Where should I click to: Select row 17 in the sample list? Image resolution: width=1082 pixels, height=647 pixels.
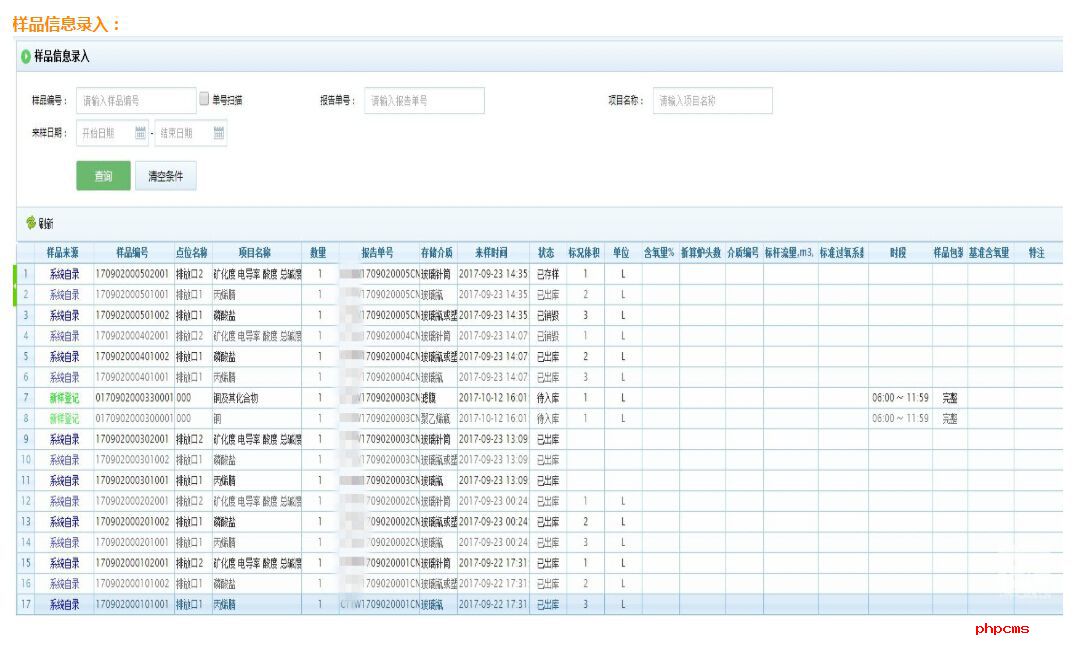(200, 604)
